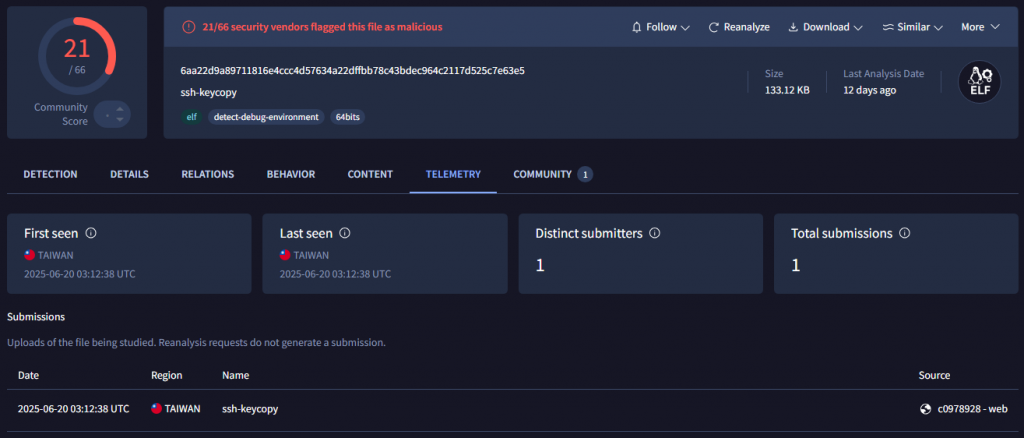Expand the More options menu

(980, 27)
